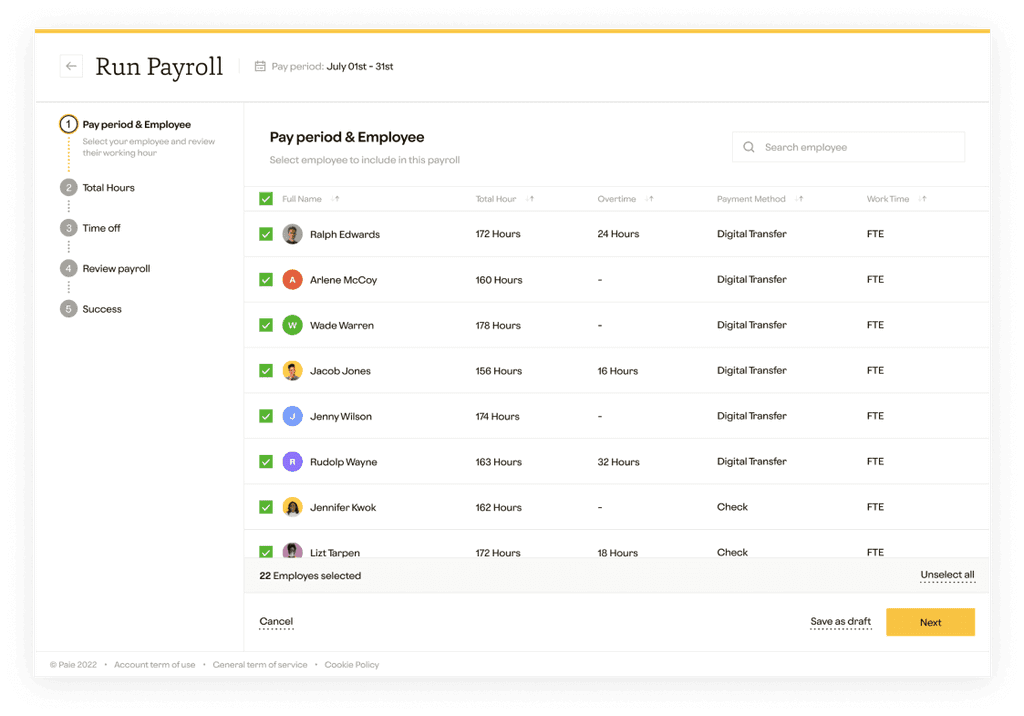Click the back arrow beside Run Payroll
1024x716 pixels.
[x=70, y=65]
